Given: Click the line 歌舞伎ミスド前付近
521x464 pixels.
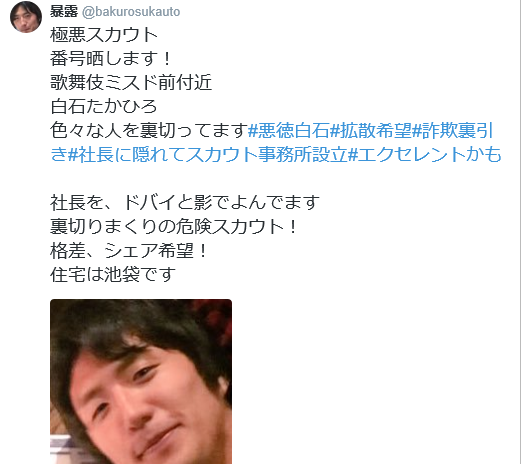Looking at the screenshot, I should pos(131,83).
